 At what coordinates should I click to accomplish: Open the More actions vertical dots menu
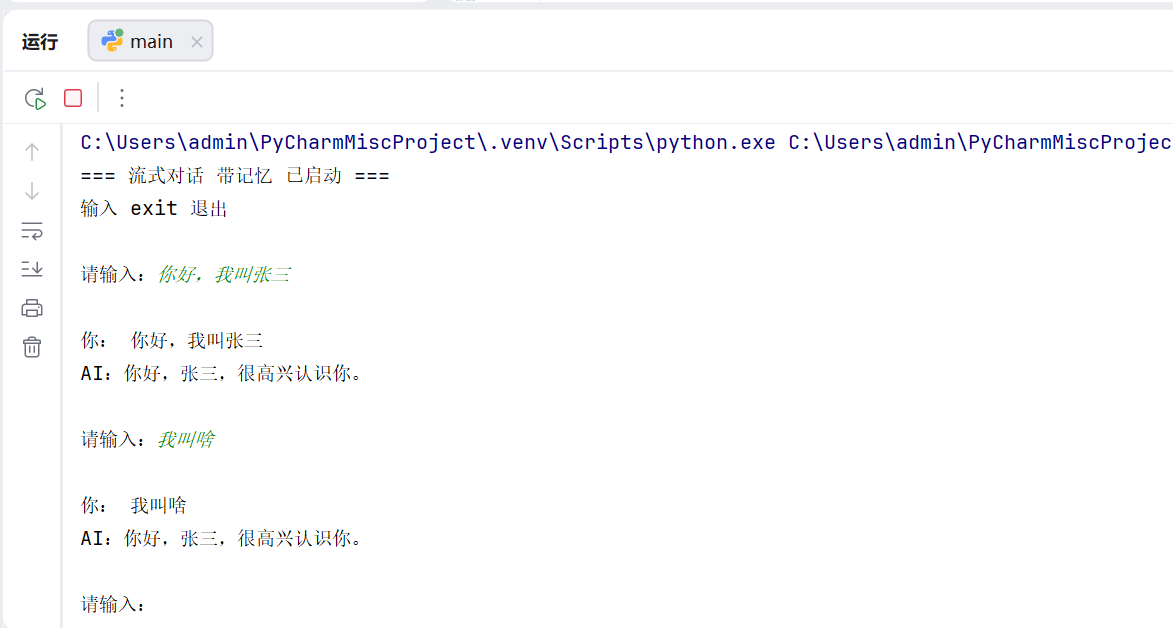122,98
